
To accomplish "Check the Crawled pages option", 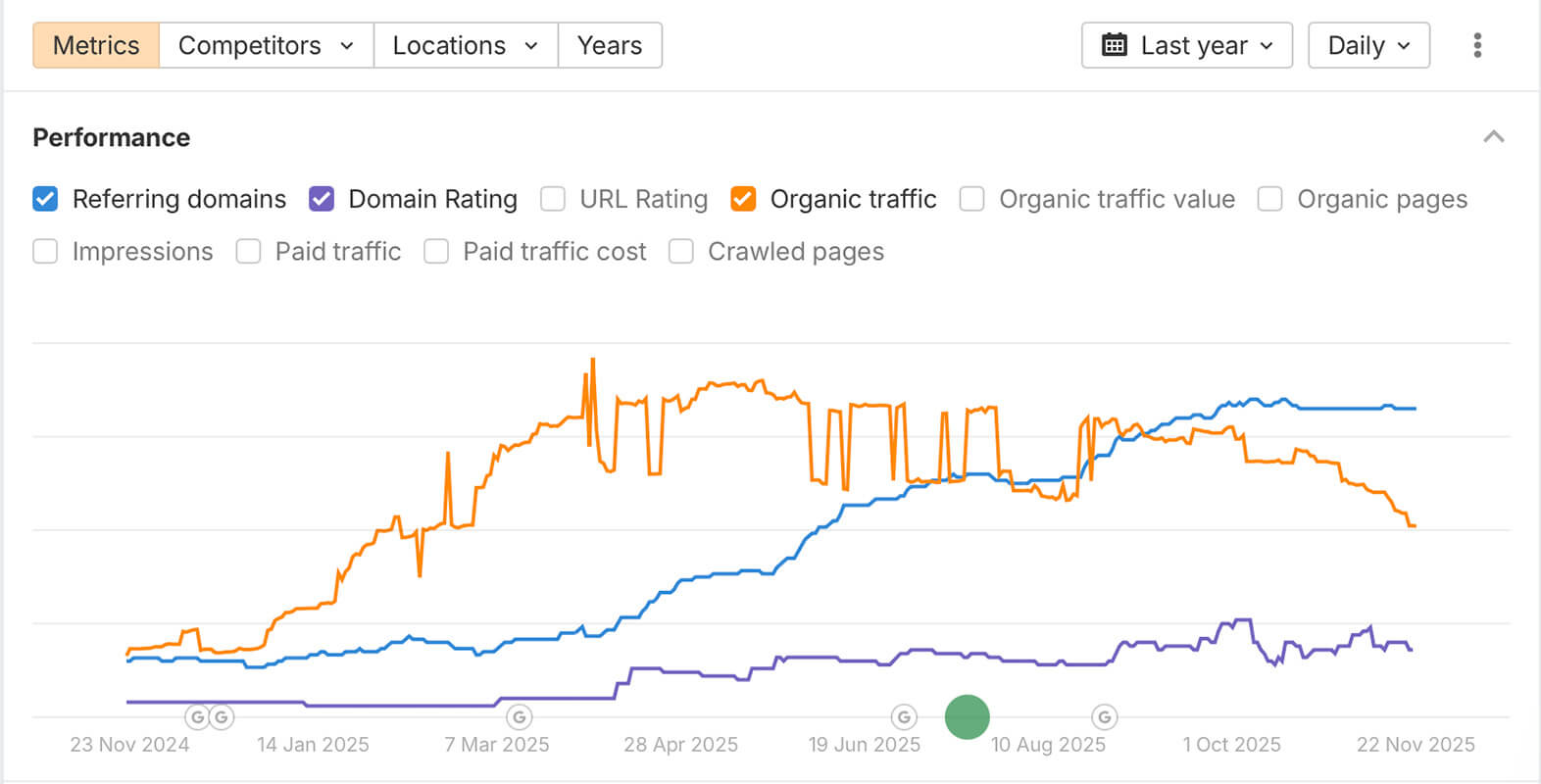I will [x=681, y=252].
